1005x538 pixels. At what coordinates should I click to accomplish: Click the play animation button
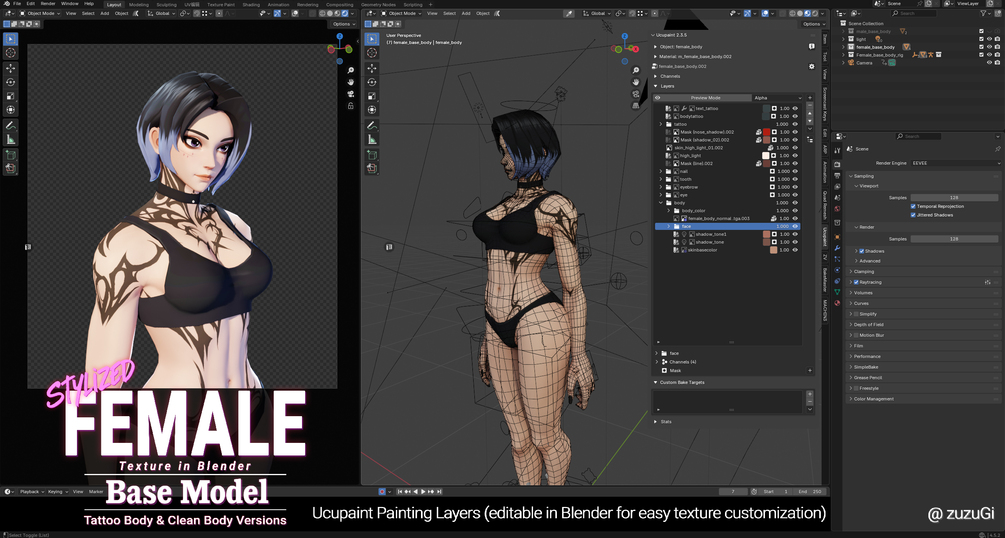[422, 492]
